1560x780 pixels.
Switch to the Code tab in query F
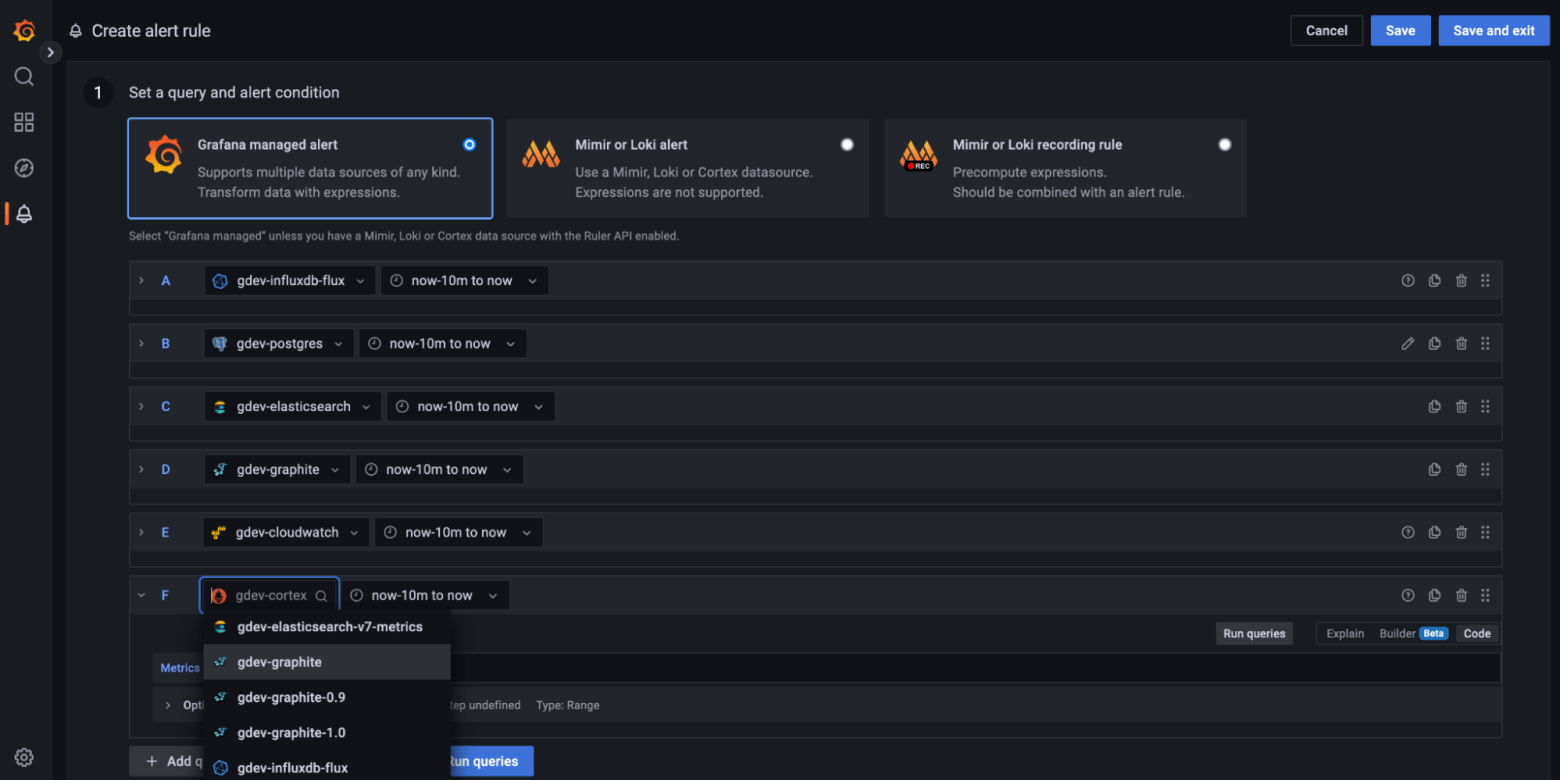tap(1477, 633)
